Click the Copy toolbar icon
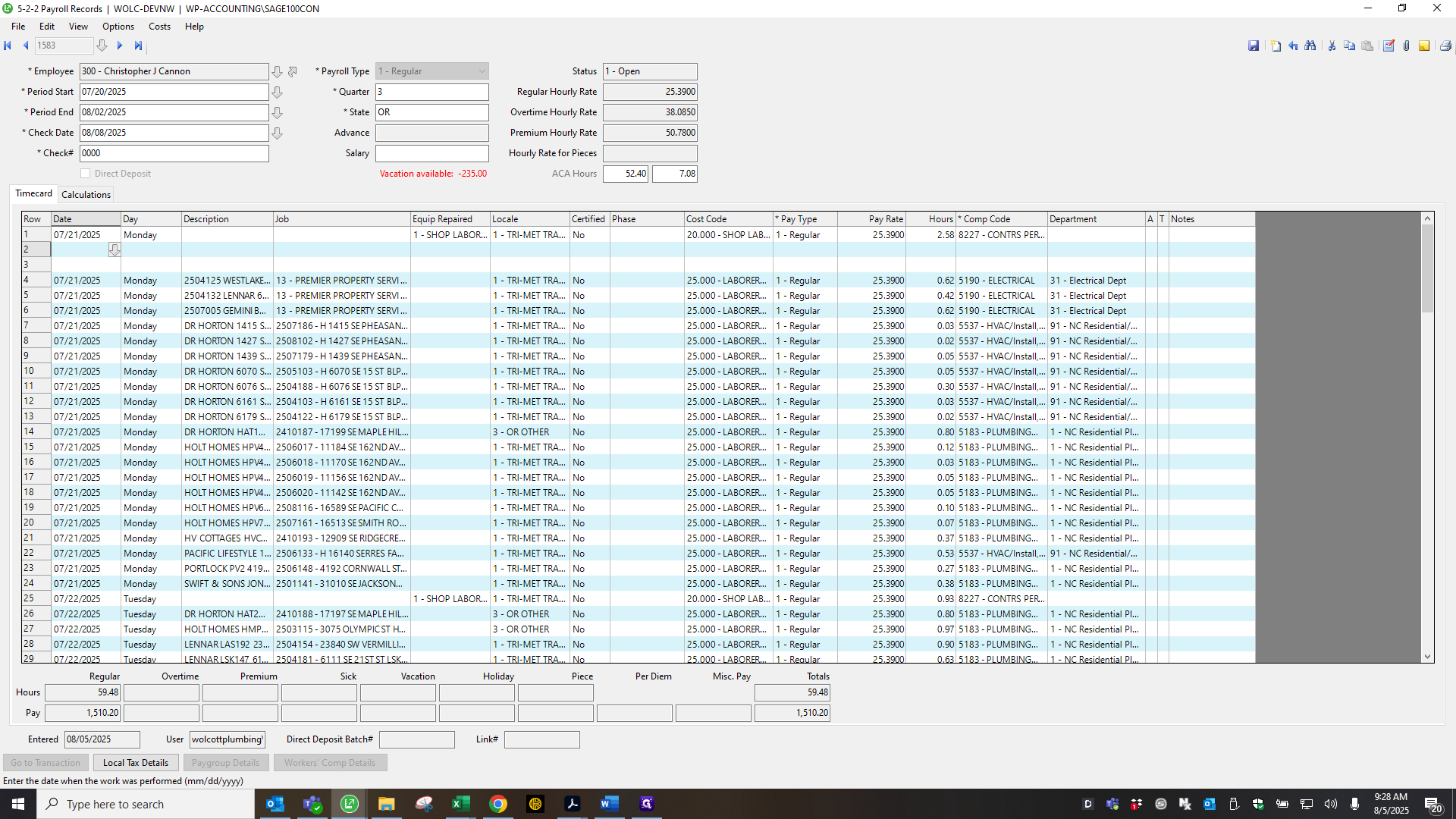Image resolution: width=1456 pixels, height=819 pixels. [1349, 45]
